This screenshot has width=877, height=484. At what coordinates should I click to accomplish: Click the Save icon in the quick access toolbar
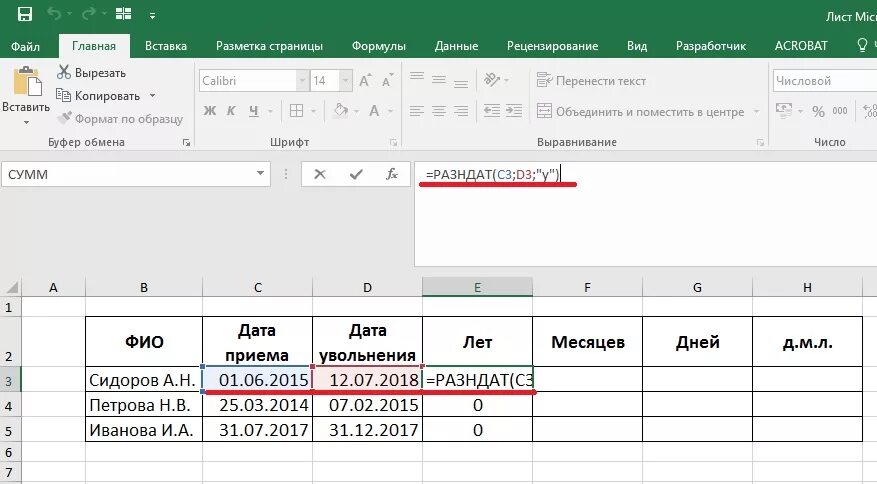pyautogui.click(x=25, y=14)
